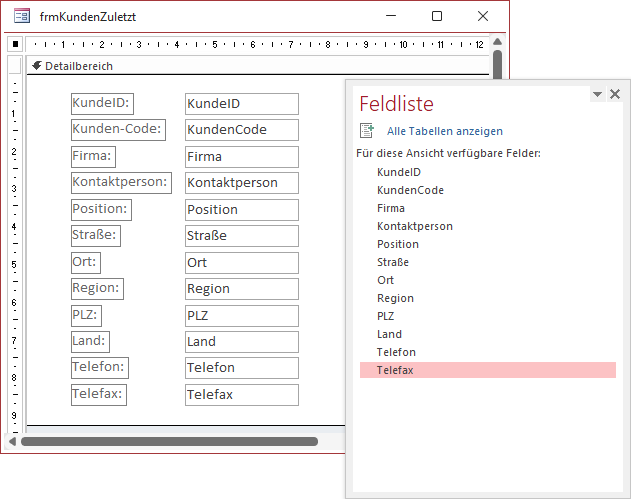
Task: Click the Detailbereich section bar
Action: click(x=258, y=66)
